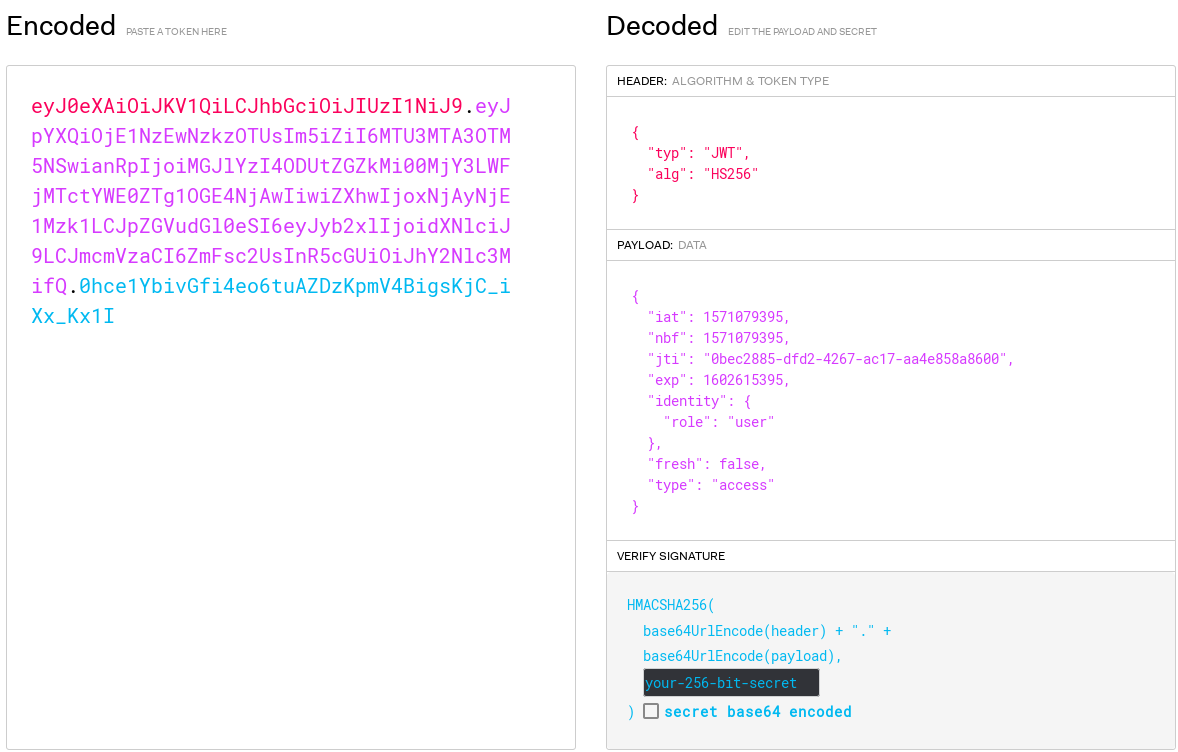Click the "iat": 1571079395 payload line
The height and width of the screenshot is (752, 1178).
(718, 317)
